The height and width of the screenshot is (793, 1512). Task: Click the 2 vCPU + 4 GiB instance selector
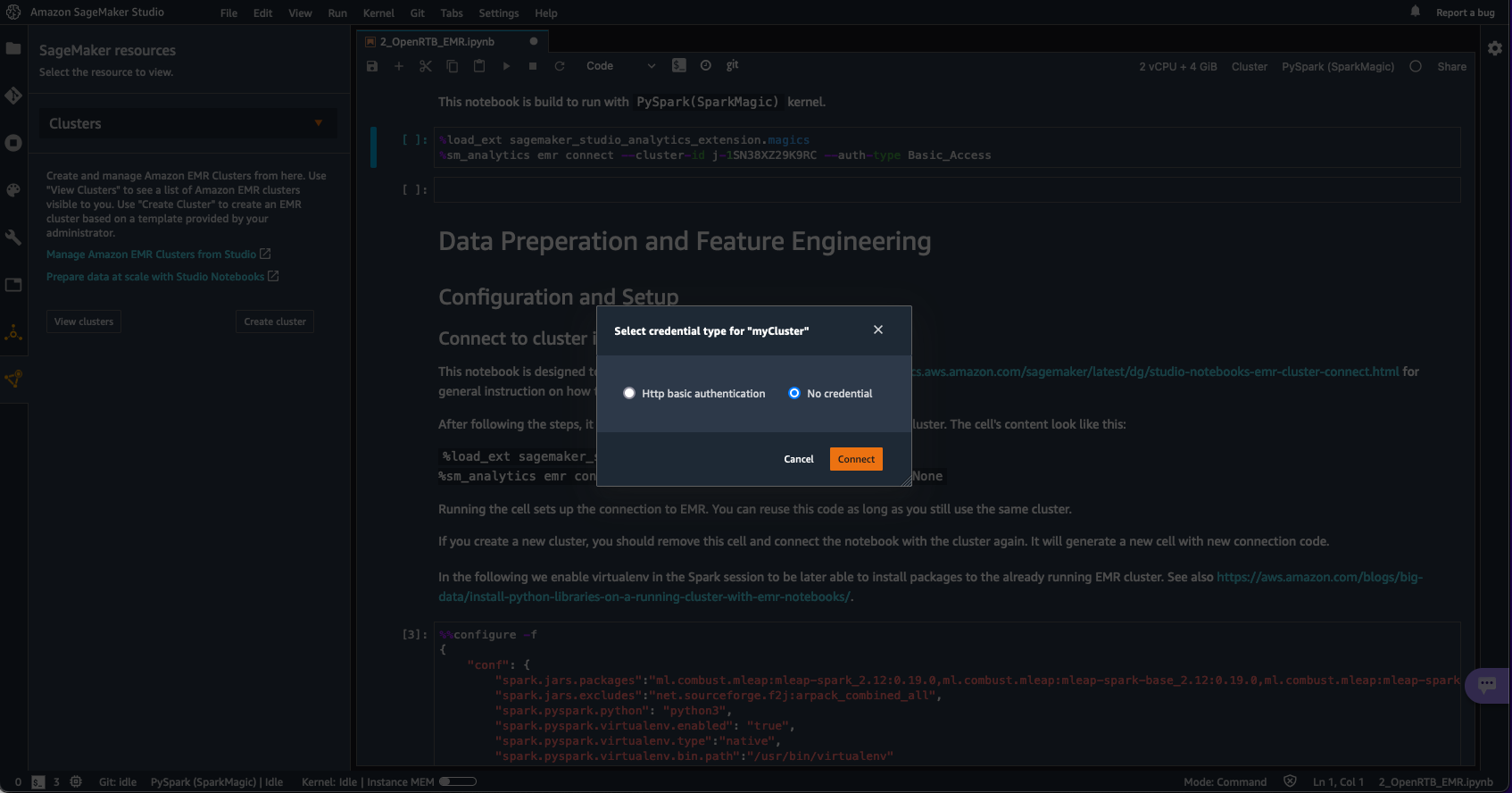click(1177, 67)
